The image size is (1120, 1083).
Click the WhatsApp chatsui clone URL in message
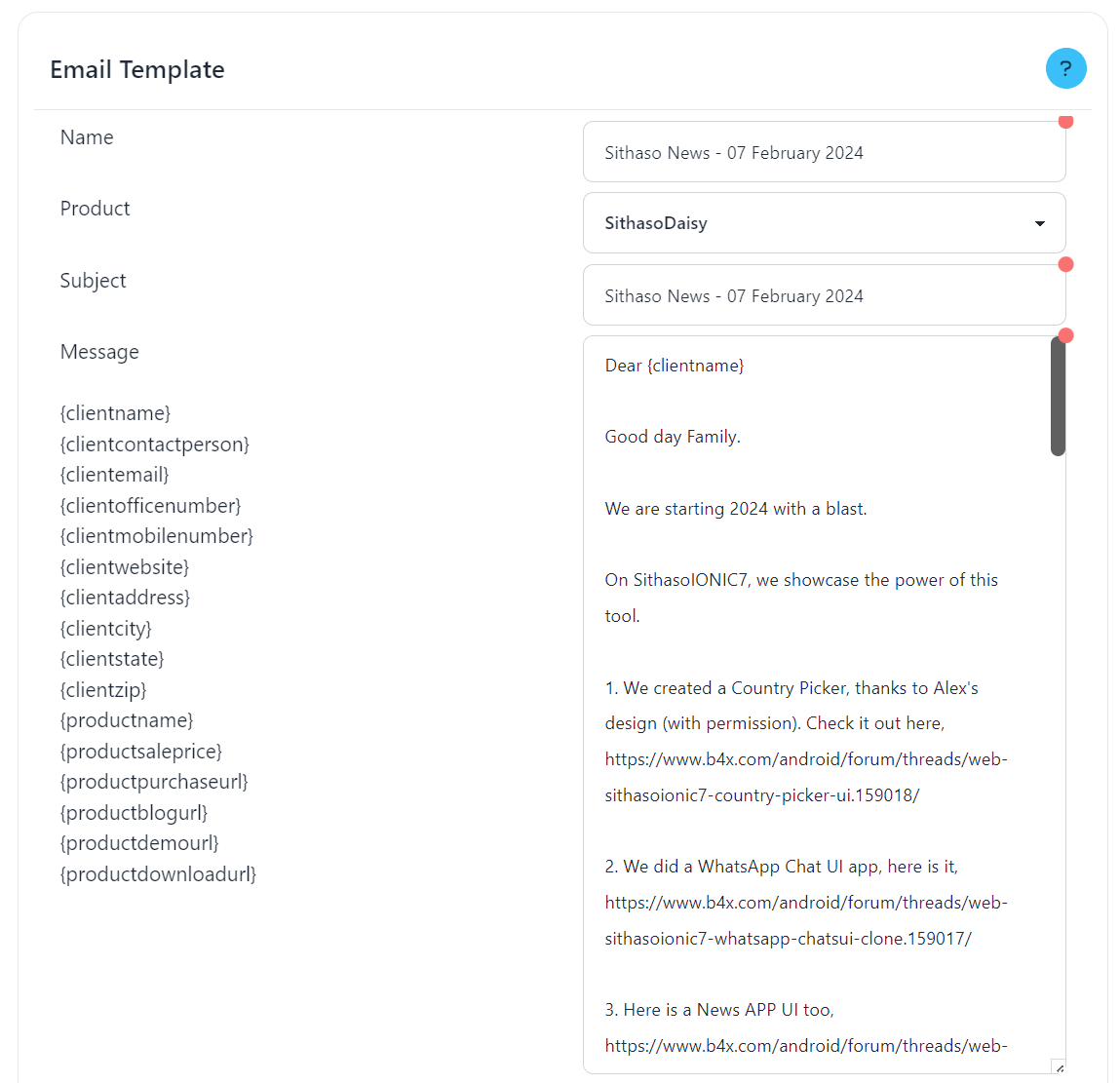[805, 920]
